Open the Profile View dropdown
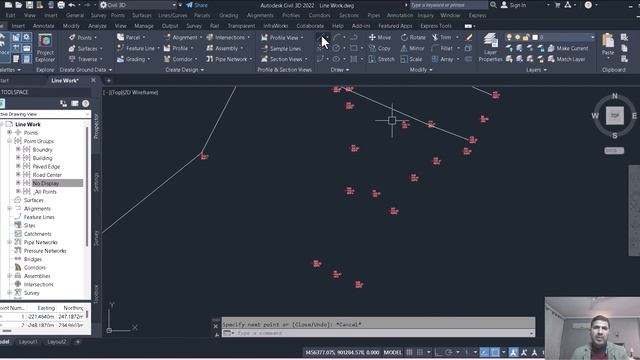This screenshot has width=640, height=360. 282,38
